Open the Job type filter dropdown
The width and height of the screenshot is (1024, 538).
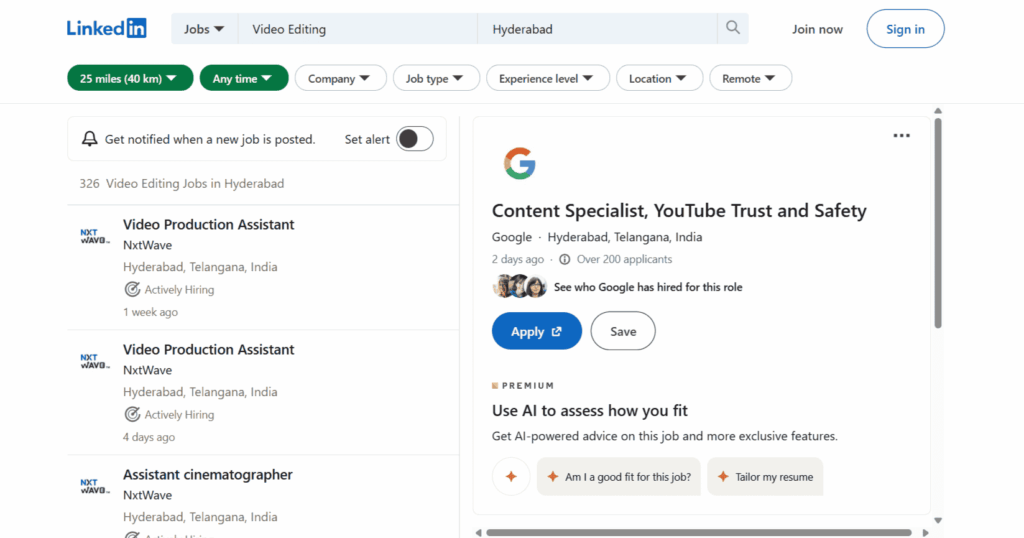(436, 78)
